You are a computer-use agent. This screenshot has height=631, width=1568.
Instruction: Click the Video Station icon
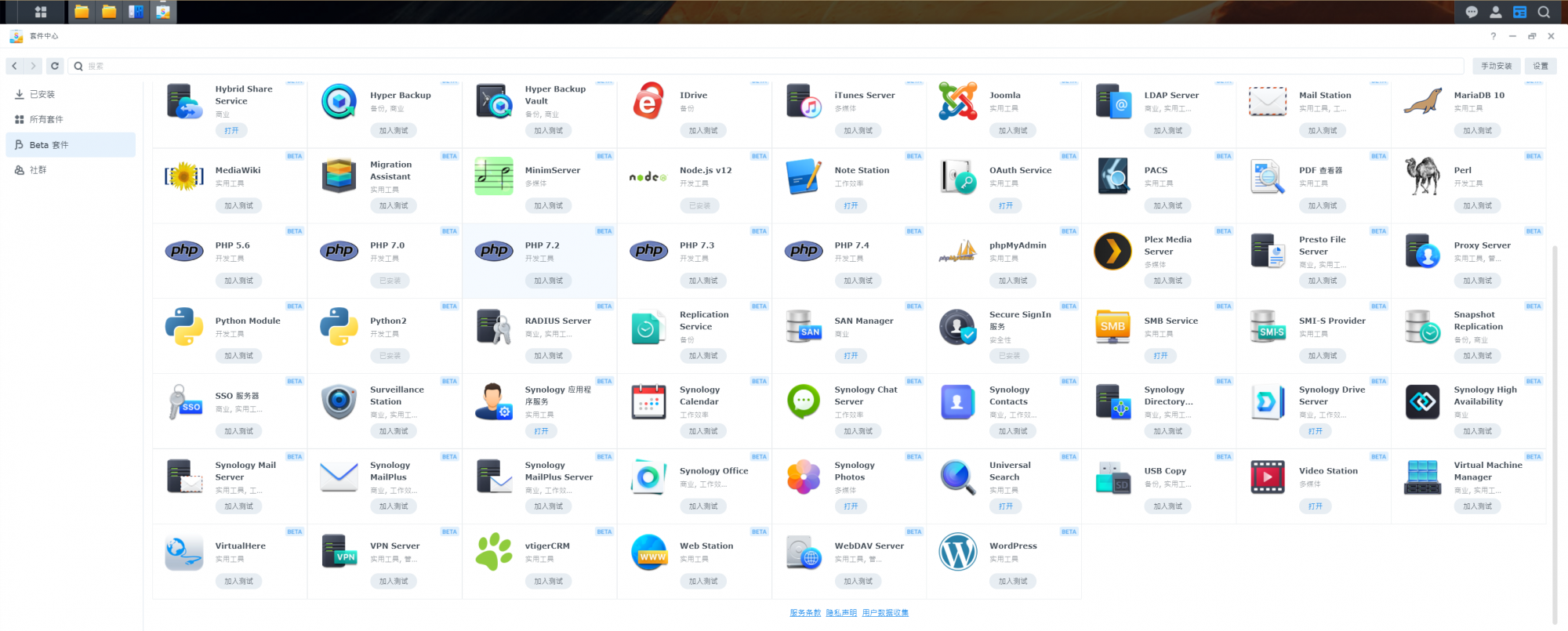1268,477
